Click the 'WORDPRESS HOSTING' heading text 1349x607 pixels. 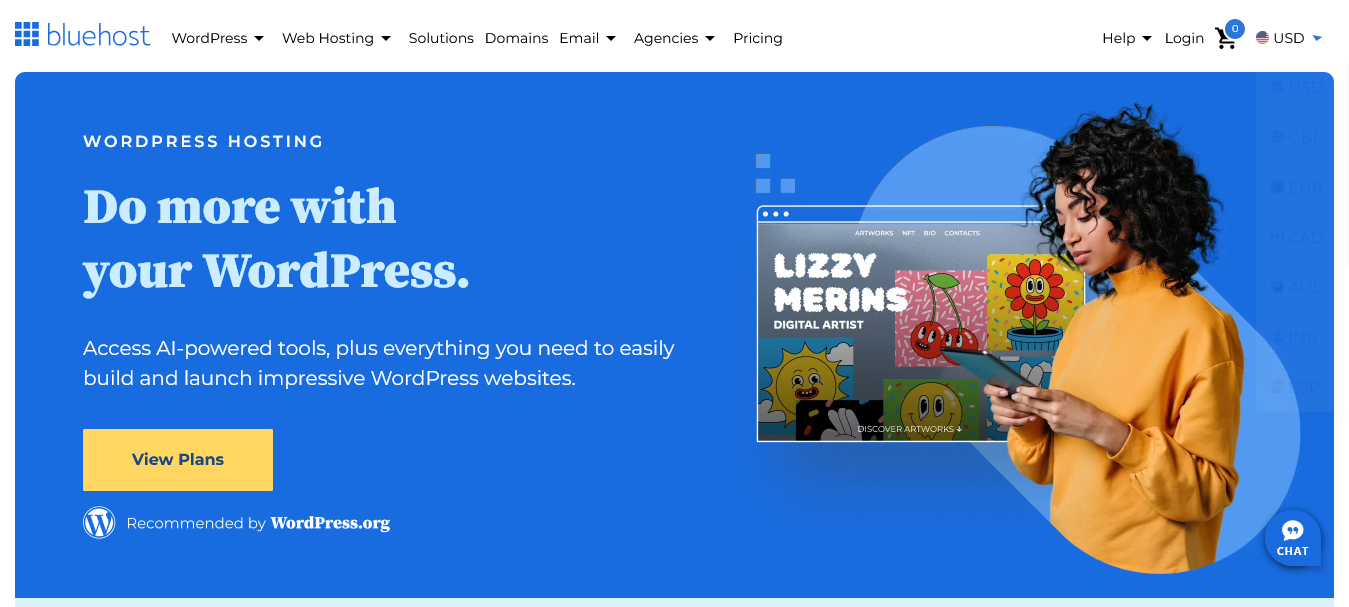(x=203, y=142)
